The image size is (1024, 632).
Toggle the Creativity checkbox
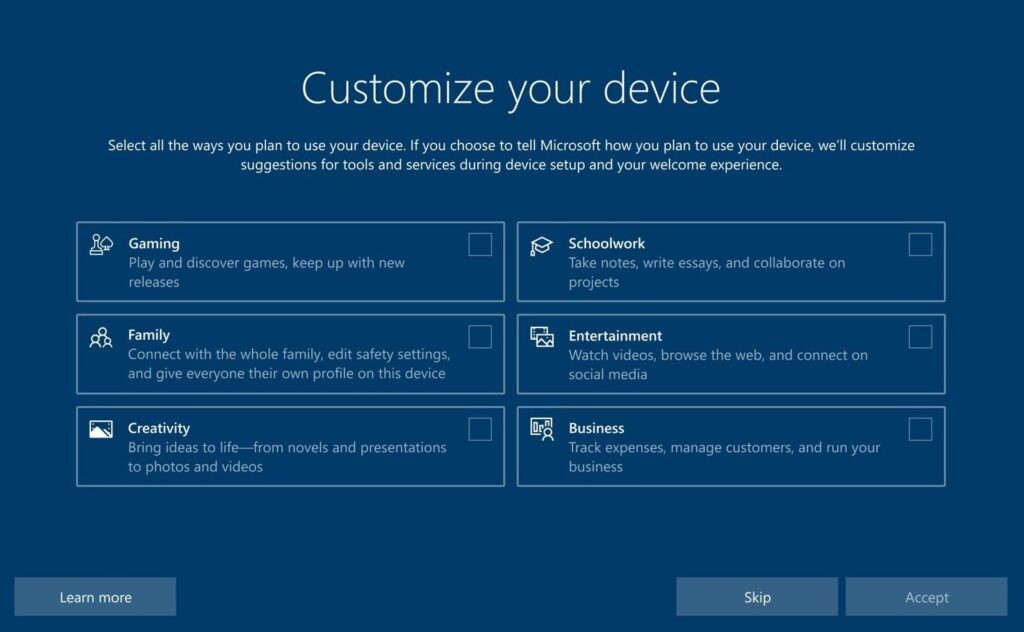click(480, 430)
